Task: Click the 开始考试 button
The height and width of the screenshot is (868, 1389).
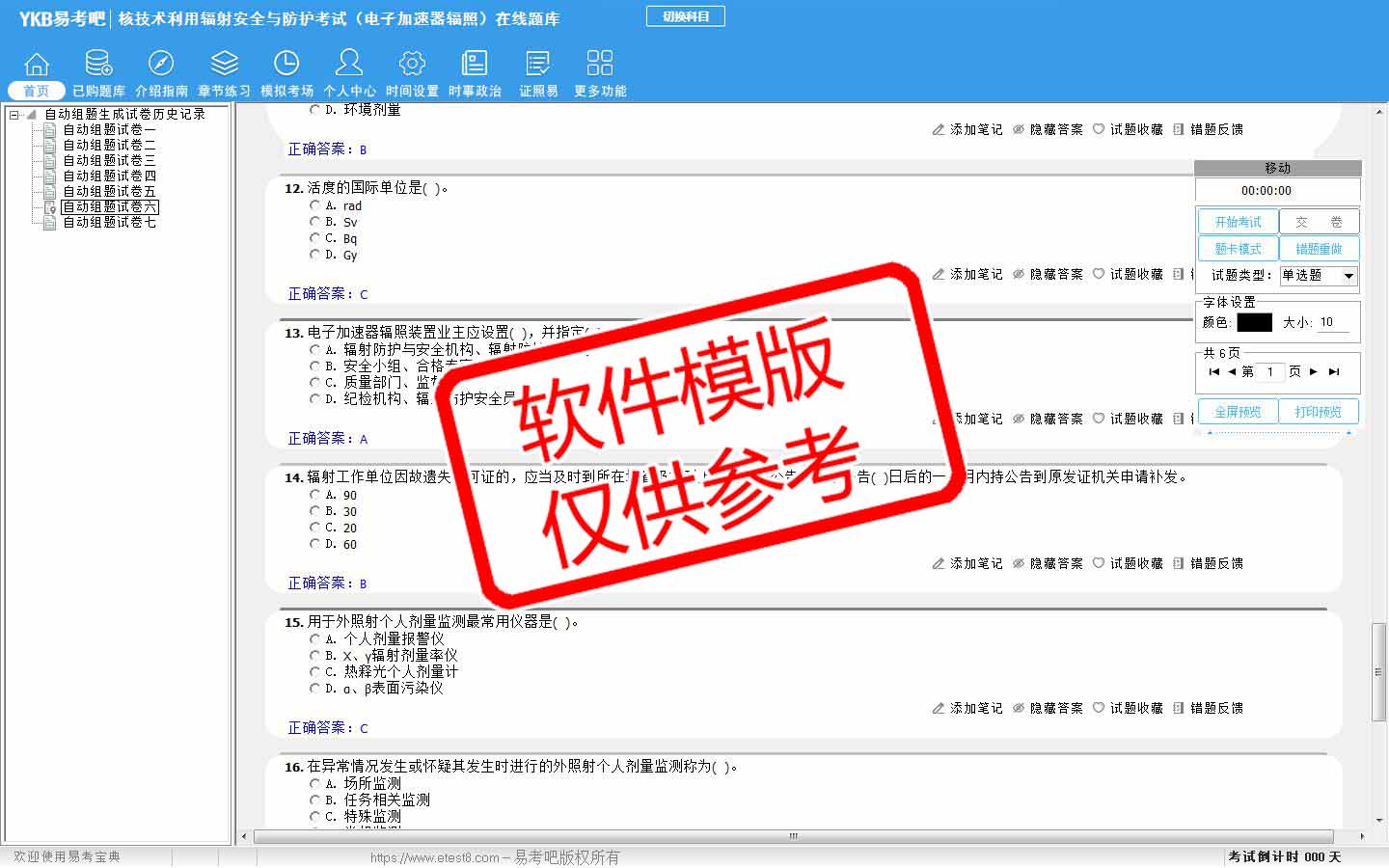Action: coord(1238,222)
